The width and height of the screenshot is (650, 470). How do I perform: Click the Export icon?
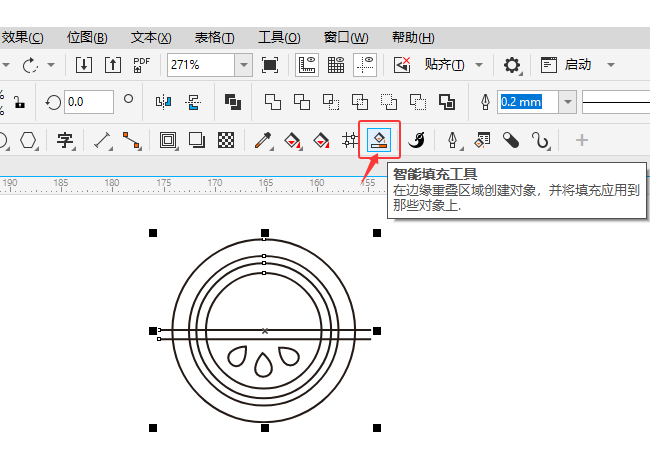pos(113,65)
